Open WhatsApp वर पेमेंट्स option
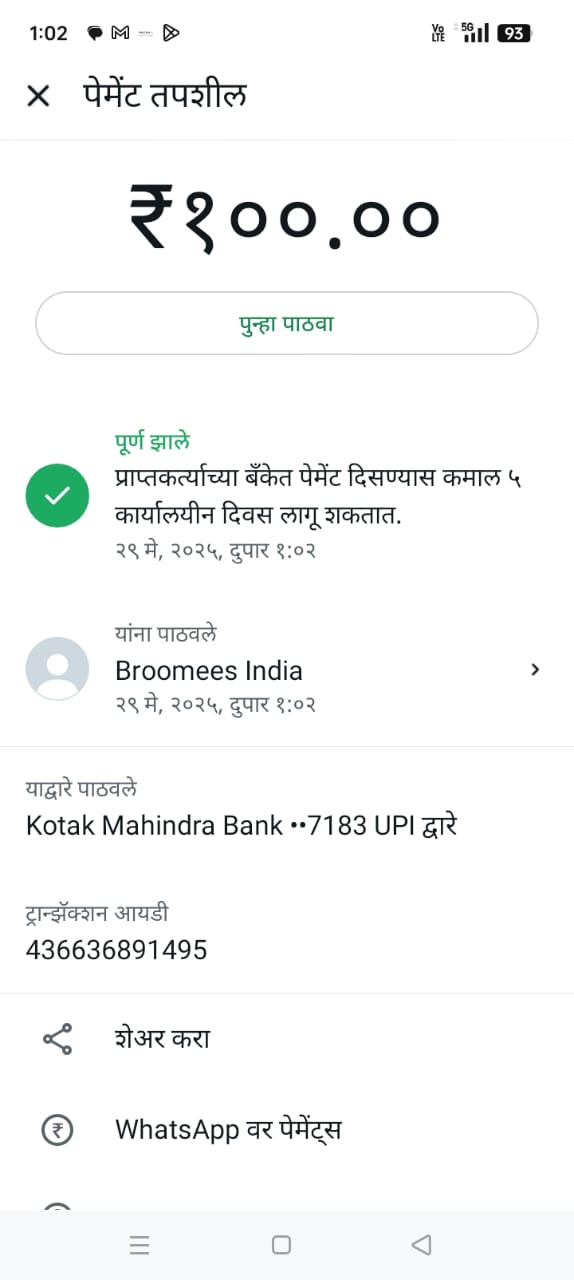This screenshot has height=1280, width=574. tap(228, 1130)
